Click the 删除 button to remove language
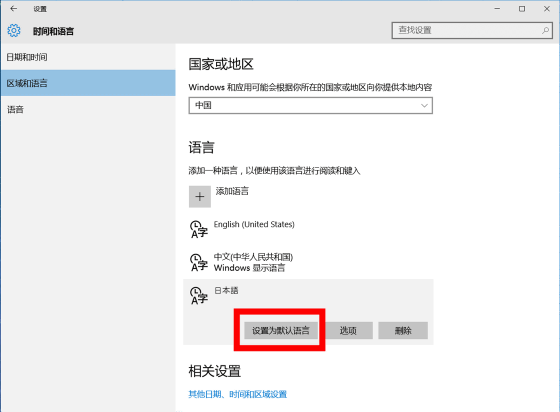Screen dimensions: 560x412 point(403,331)
